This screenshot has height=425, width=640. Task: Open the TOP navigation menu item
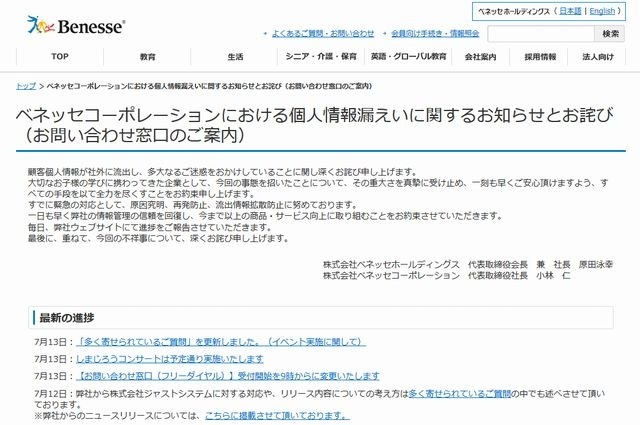click(x=60, y=56)
